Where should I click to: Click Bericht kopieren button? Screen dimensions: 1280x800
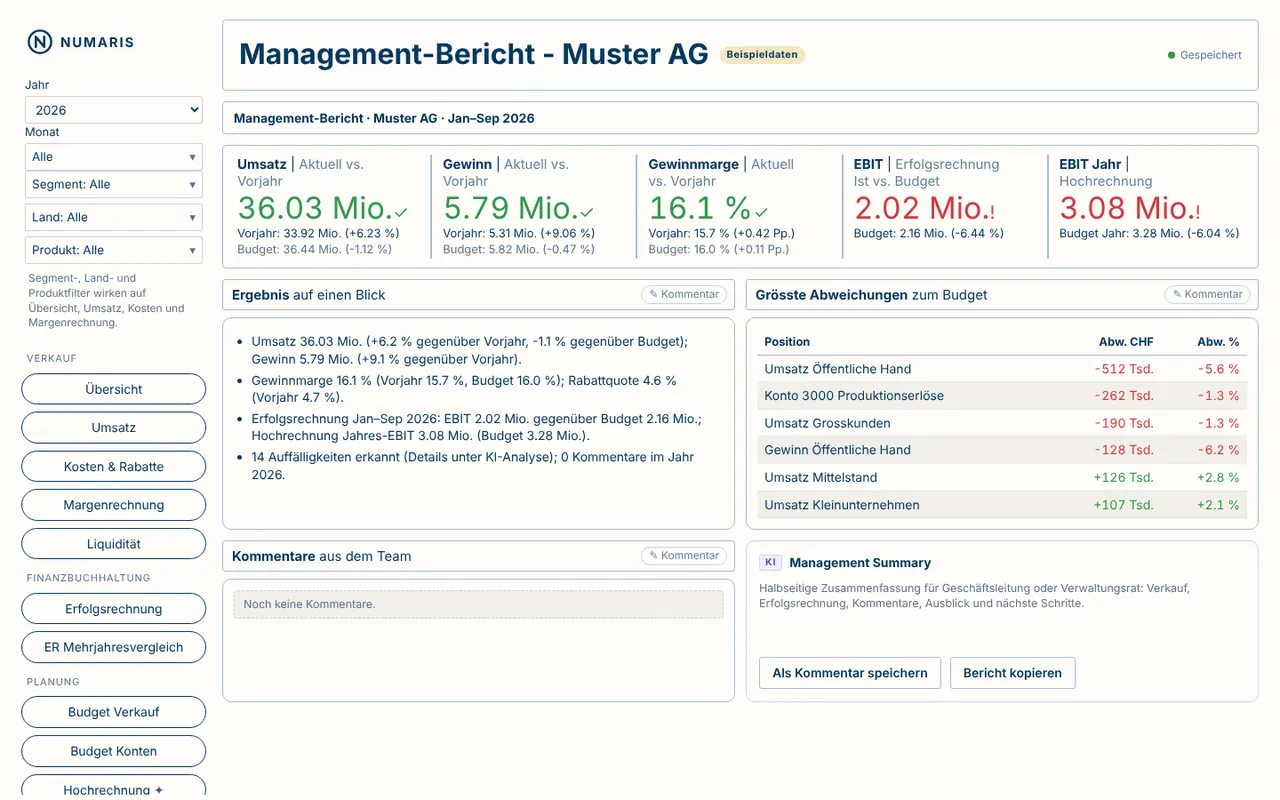(x=1012, y=673)
